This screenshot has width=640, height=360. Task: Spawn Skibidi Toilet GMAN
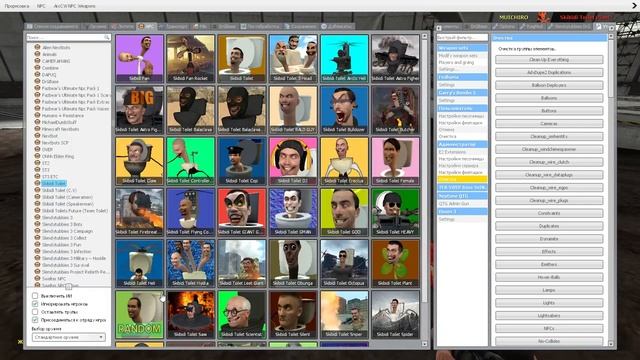(293, 212)
